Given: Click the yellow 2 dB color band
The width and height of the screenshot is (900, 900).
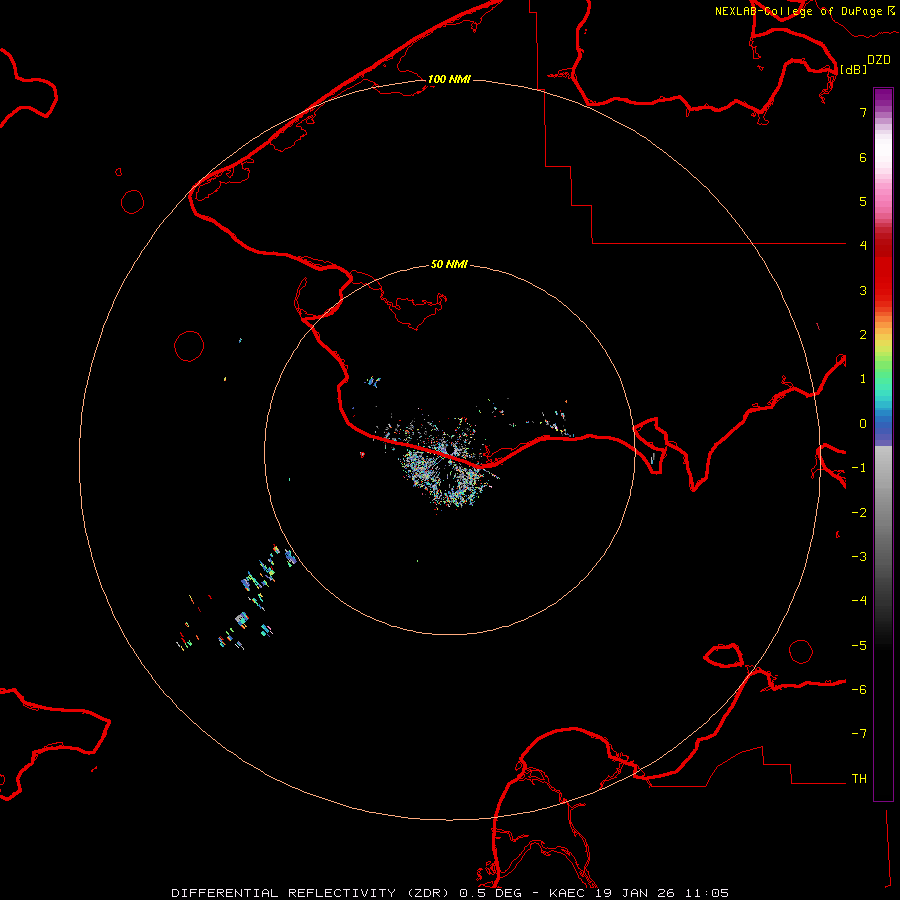Looking at the screenshot, I should tap(883, 335).
